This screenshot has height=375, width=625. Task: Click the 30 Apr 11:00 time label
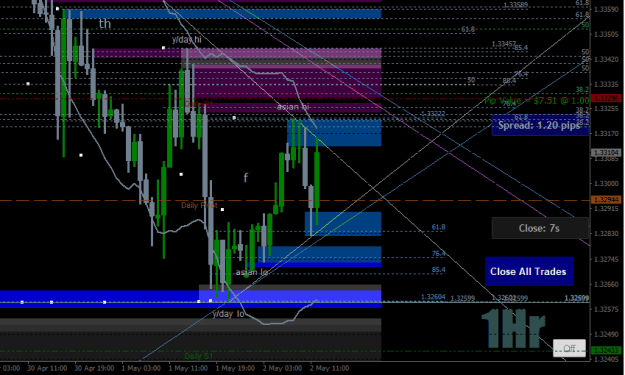coord(47,368)
